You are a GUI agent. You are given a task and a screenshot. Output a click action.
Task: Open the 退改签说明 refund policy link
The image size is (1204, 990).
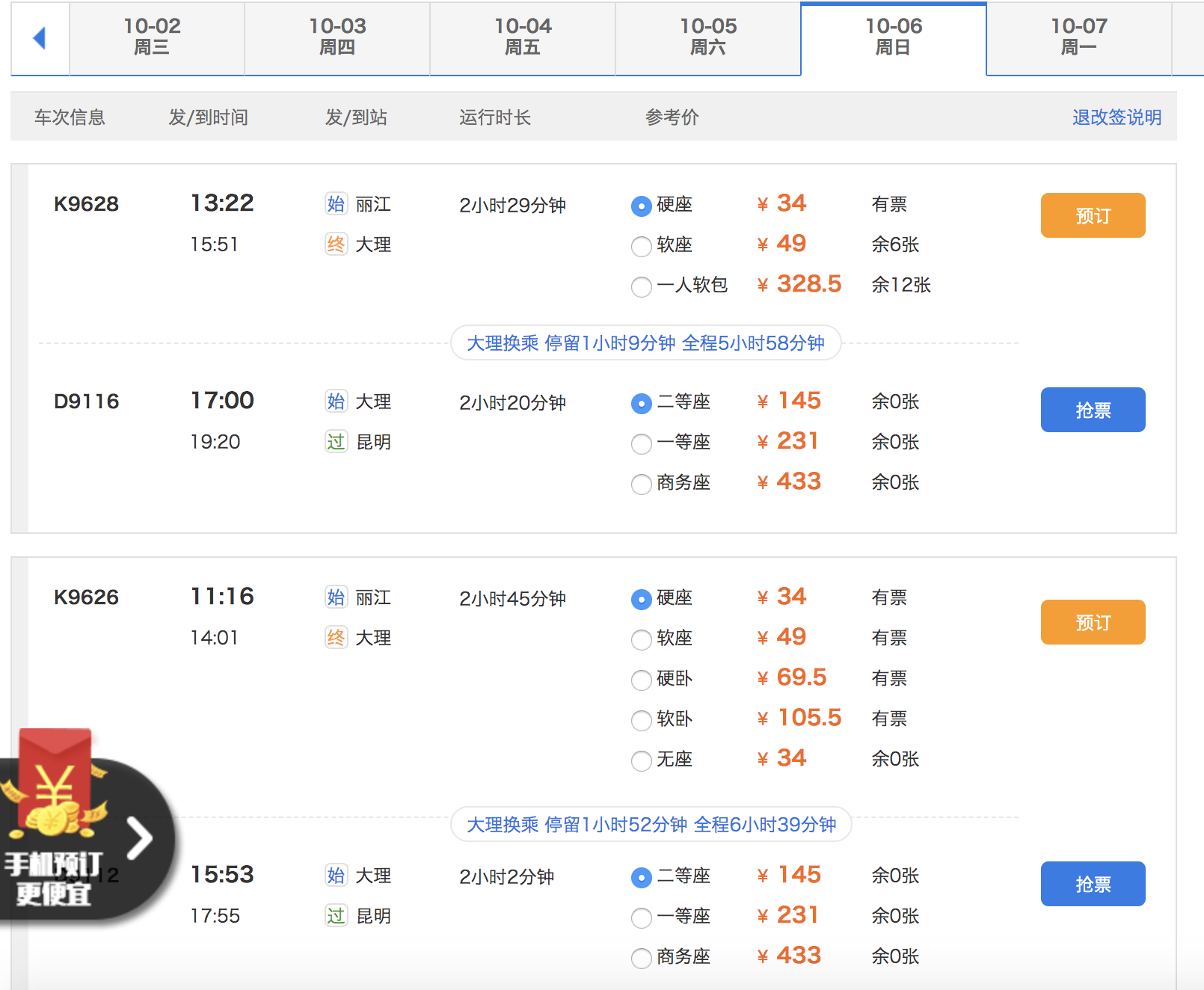[x=1116, y=117]
